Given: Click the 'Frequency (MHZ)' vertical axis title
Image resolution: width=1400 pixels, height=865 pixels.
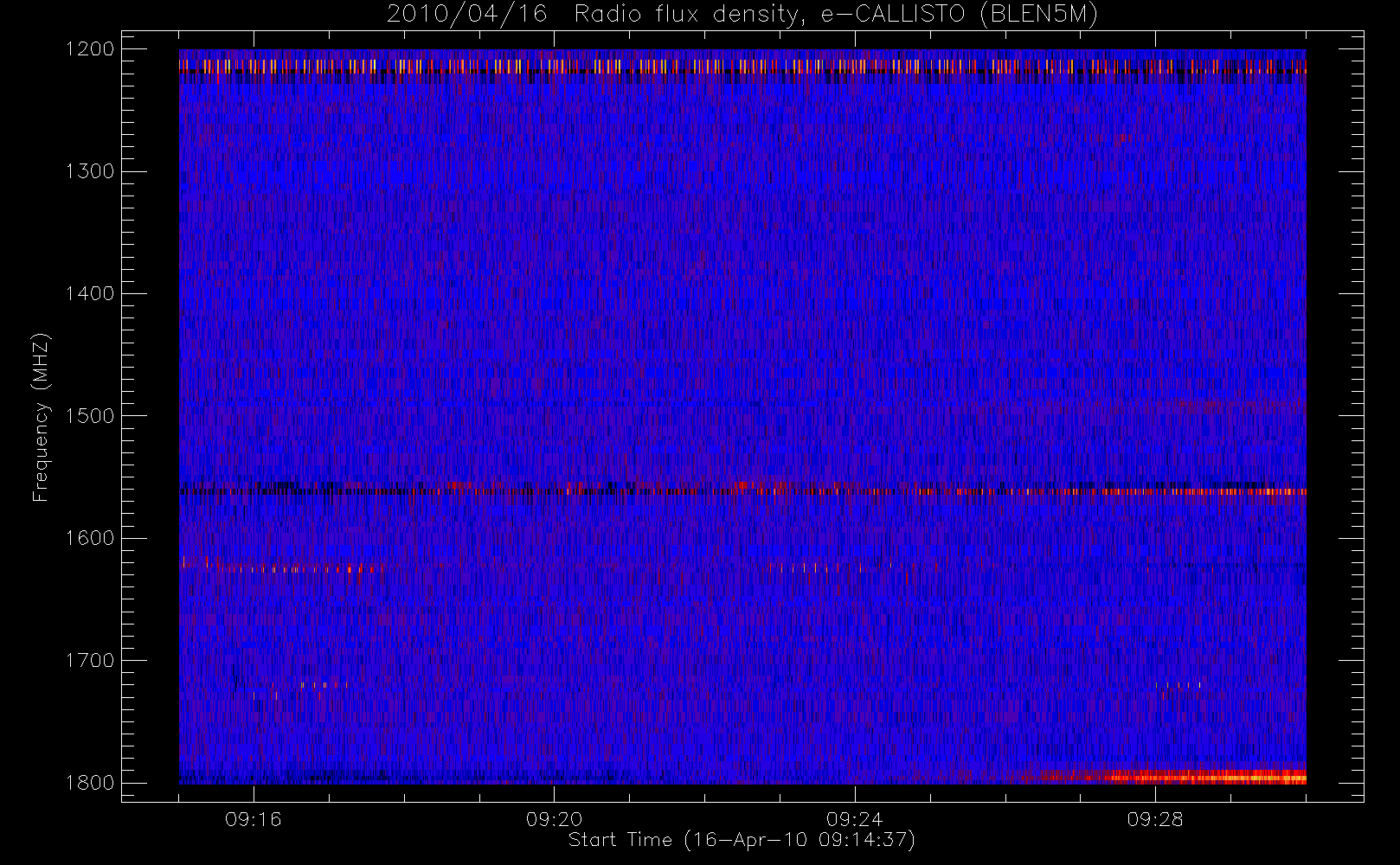Looking at the screenshot, I should pyautogui.click(x=41, y=417).
